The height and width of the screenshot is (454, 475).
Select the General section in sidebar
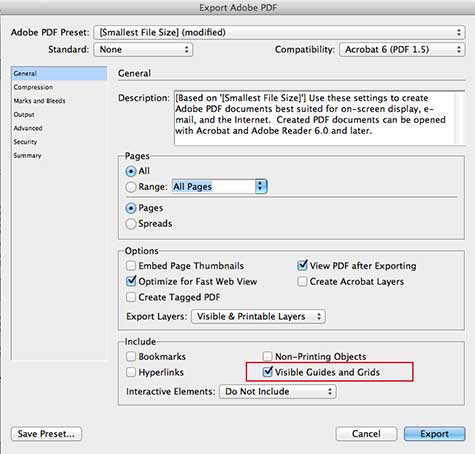click(59, 73)
